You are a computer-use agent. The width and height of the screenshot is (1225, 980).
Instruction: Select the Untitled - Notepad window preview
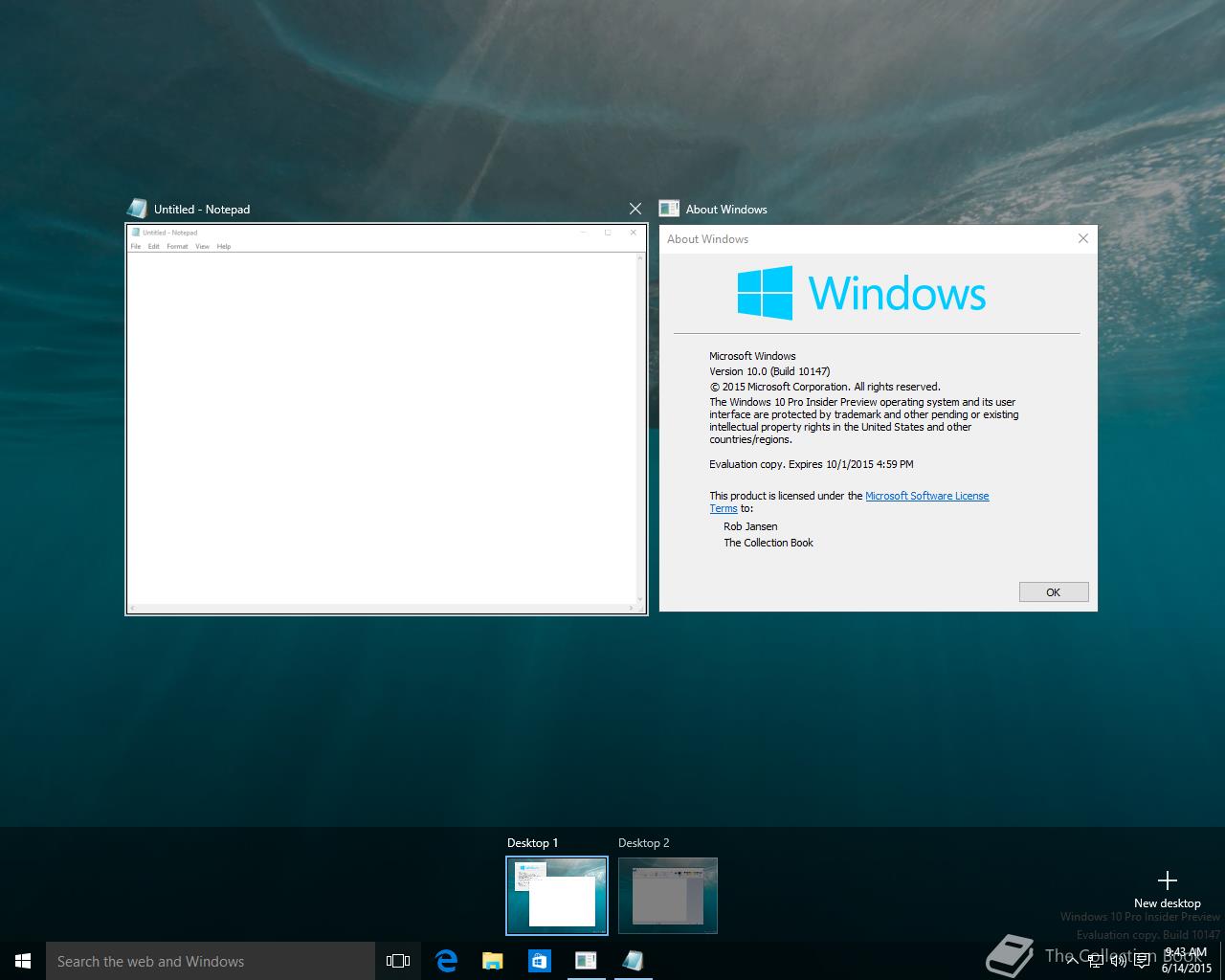(387, 419)
